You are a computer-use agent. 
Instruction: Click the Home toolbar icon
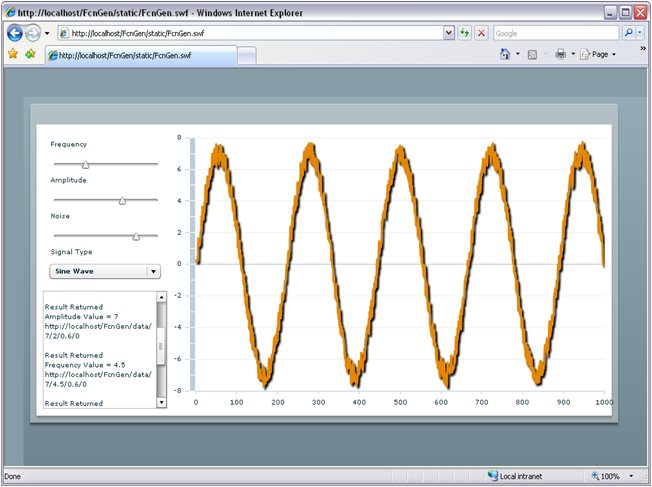click(x=506, y=54)
